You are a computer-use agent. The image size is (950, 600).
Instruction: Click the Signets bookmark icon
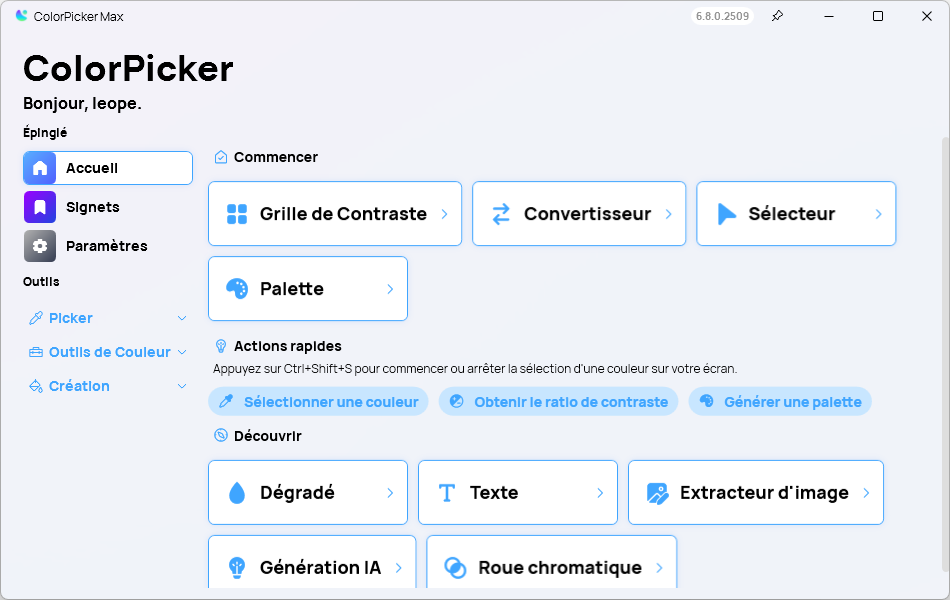point(40,207)
